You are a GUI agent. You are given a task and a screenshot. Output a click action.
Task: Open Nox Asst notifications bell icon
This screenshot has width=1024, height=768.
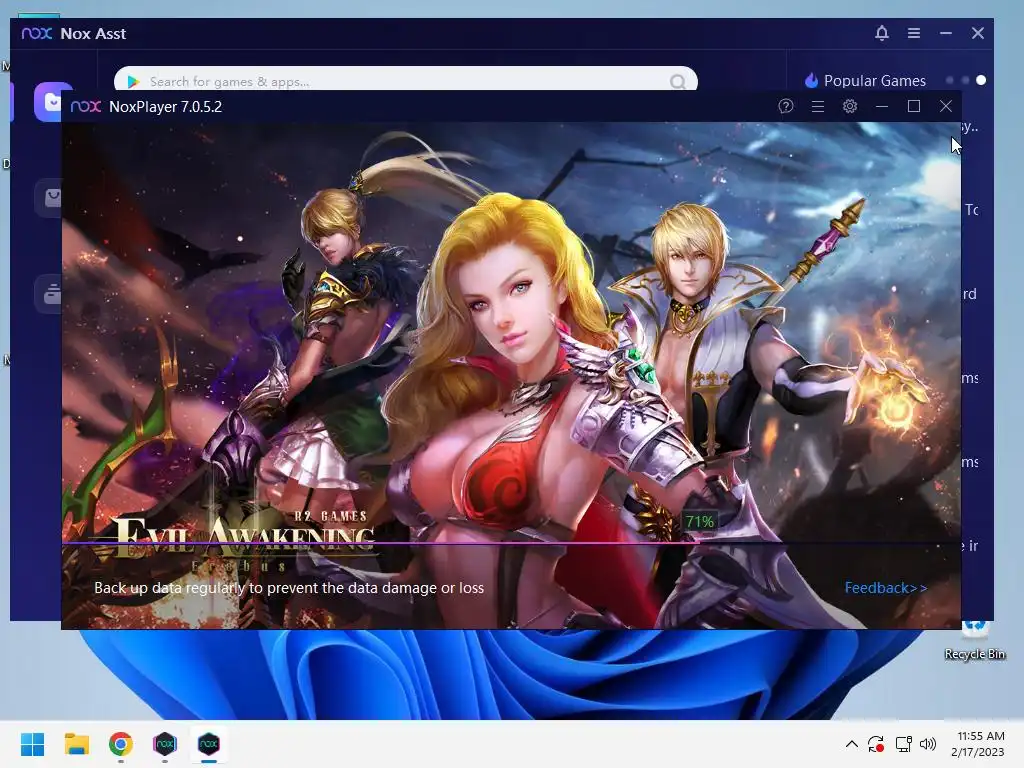[x=882, y=33]
